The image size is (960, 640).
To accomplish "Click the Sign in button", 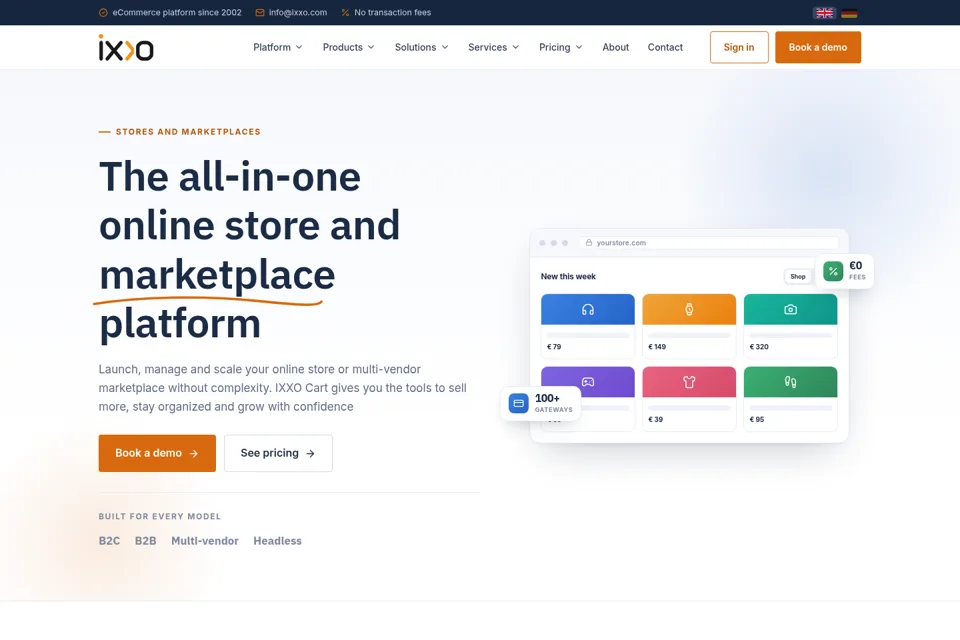I will tap(739, 47).
